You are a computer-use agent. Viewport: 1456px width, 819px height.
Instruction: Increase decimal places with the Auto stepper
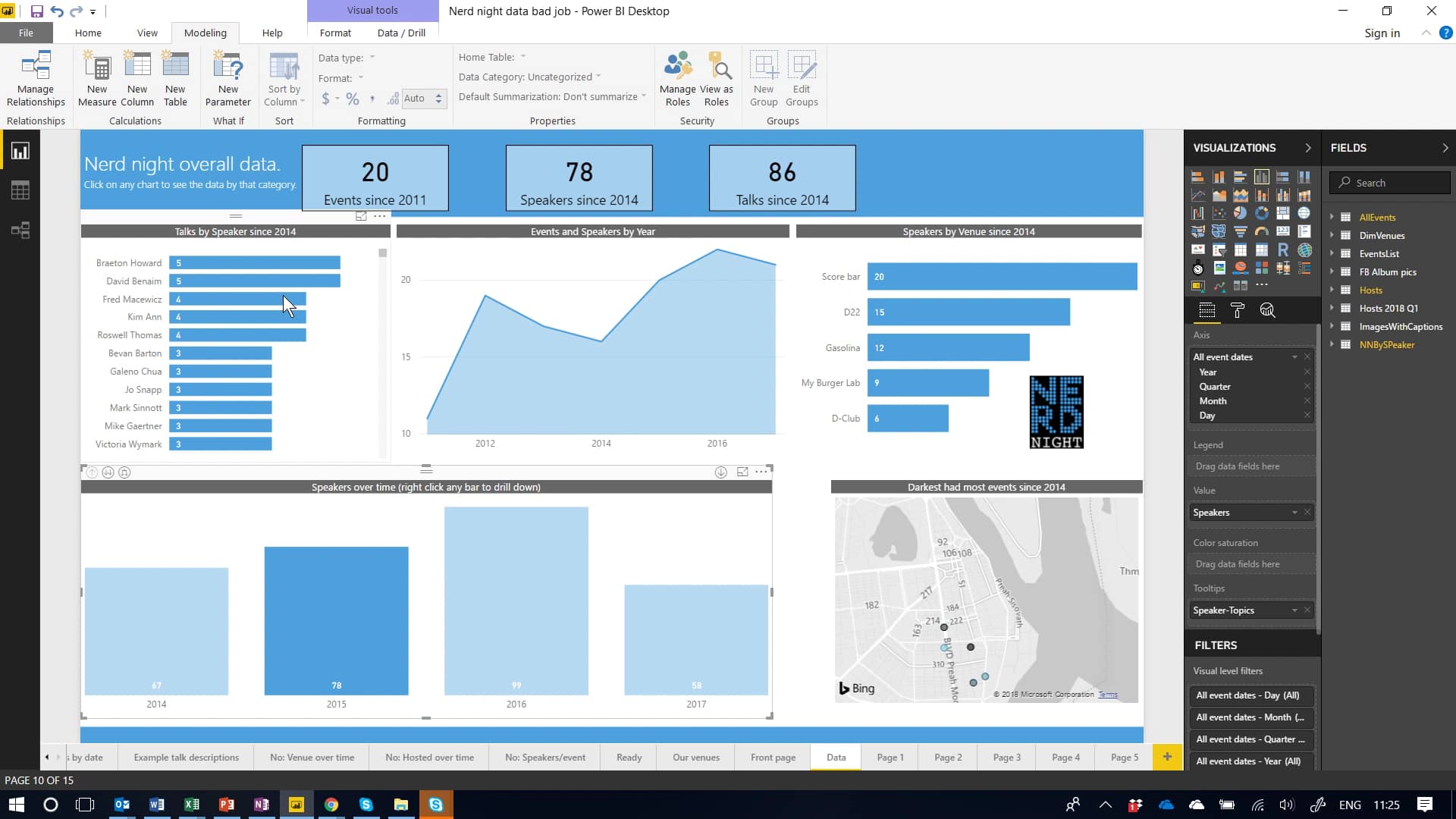tap(438, 95)
